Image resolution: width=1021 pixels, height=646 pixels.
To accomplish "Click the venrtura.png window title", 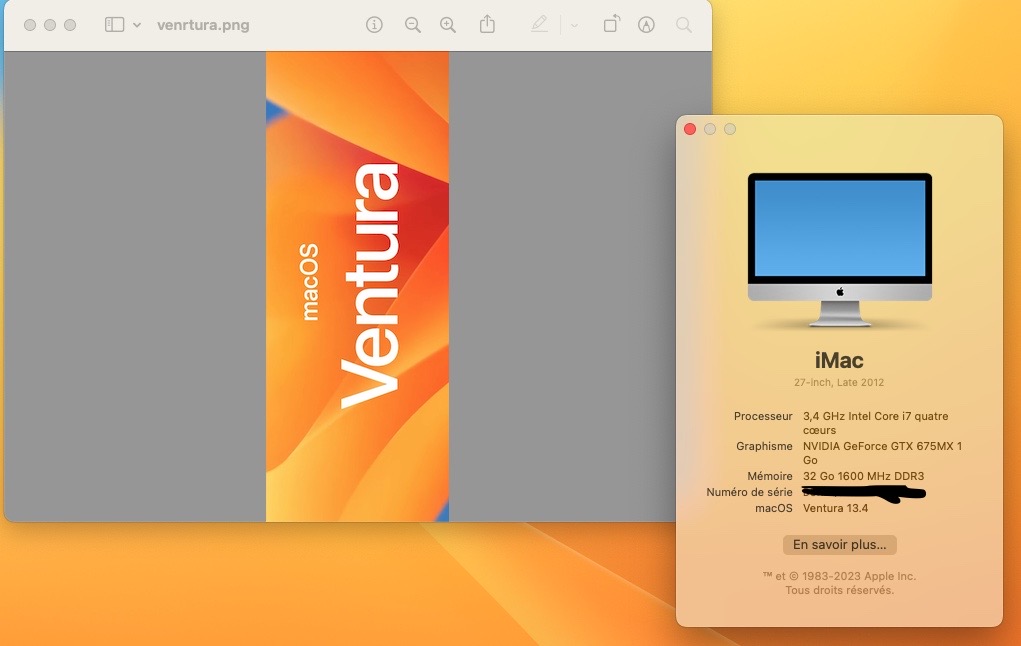I will 203,25.
